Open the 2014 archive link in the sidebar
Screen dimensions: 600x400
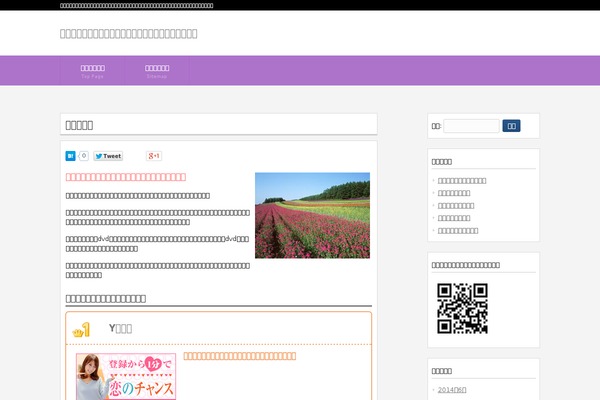pyautogui.click(x=452, y=390)
